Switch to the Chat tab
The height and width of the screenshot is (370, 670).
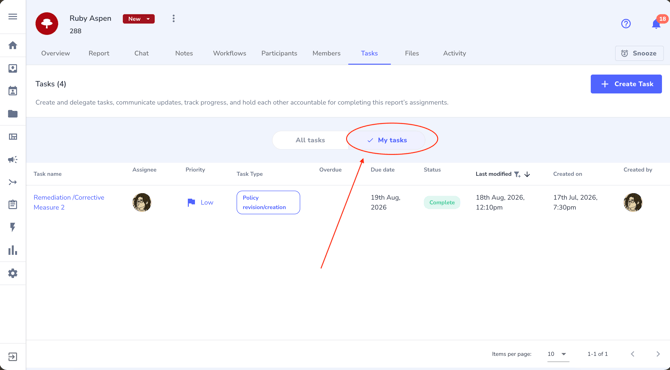141,53
